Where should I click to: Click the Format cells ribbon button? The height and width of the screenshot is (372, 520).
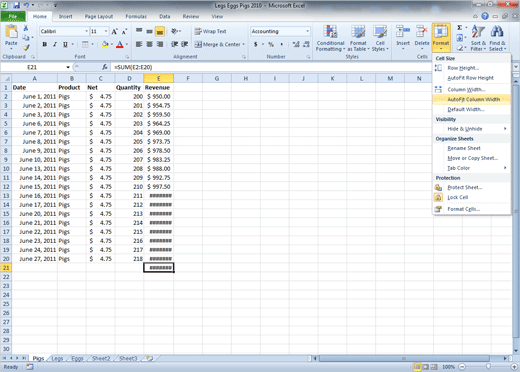441,37
